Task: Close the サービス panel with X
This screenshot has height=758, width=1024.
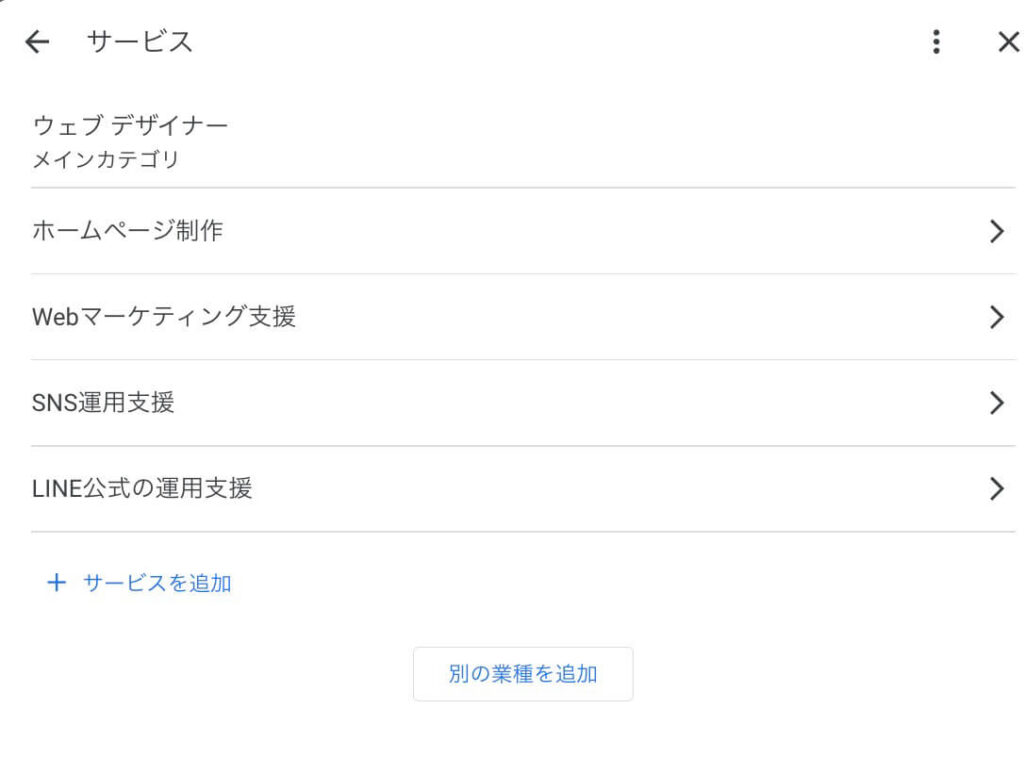Action: (x=1008, y=42)
